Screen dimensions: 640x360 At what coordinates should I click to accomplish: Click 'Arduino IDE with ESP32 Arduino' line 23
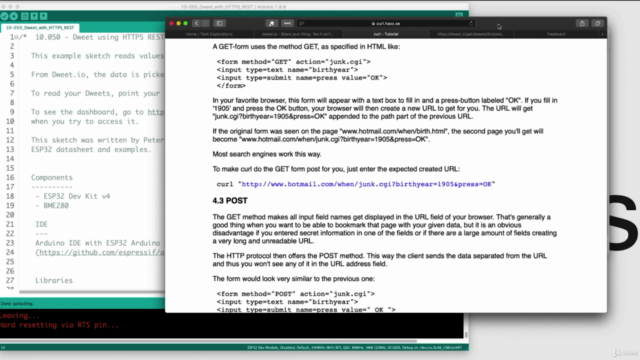tap(98, 243)
